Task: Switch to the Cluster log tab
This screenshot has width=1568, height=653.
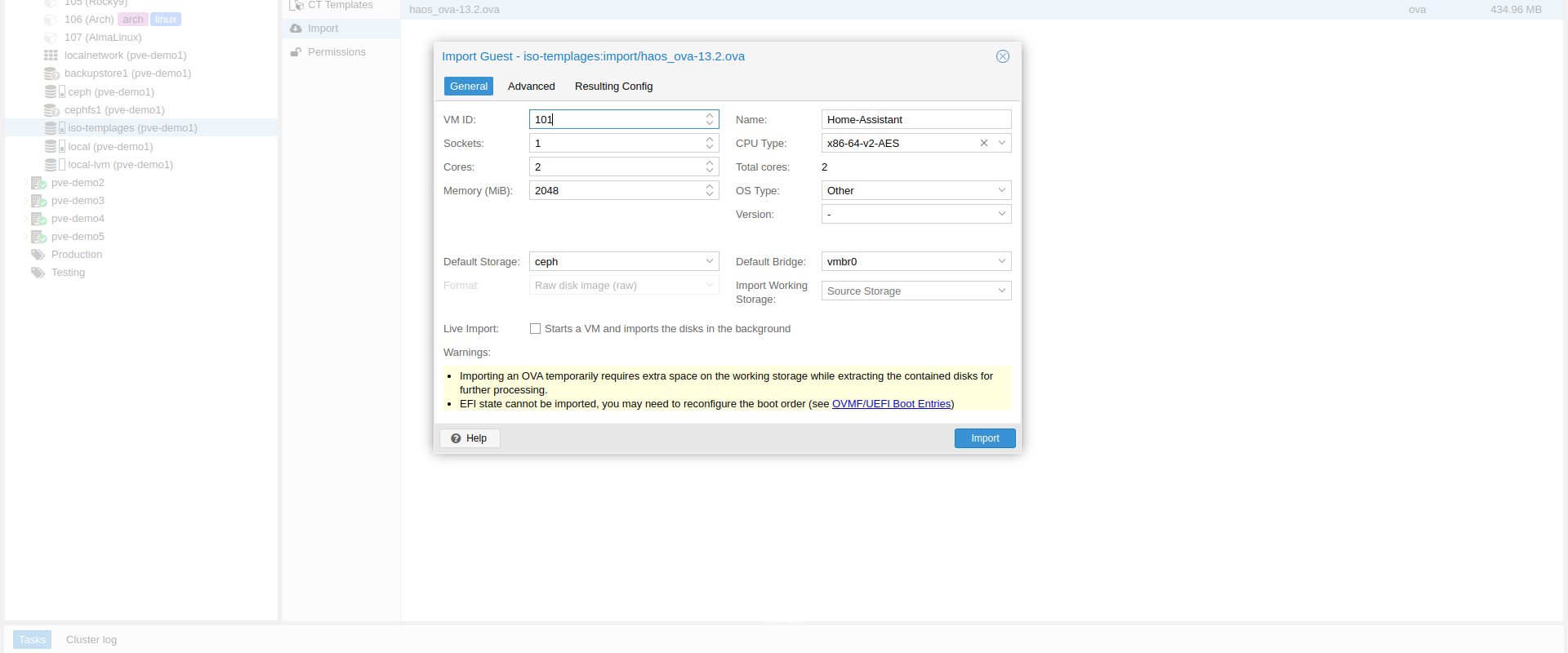Action: (91, 640)
